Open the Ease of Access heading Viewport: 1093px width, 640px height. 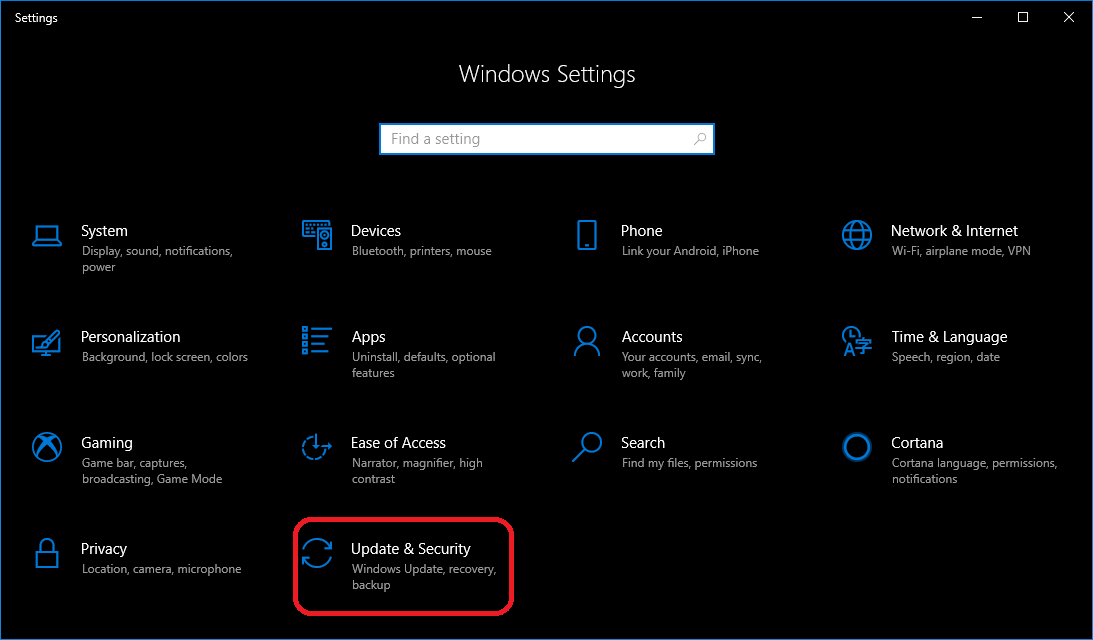[398, 443]
